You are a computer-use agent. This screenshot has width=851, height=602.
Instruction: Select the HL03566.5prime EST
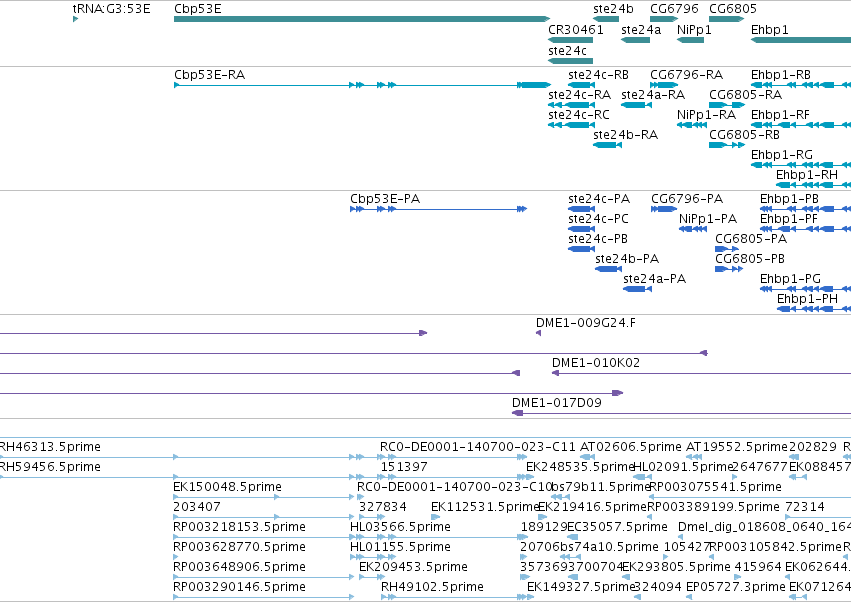click(439, 537)
